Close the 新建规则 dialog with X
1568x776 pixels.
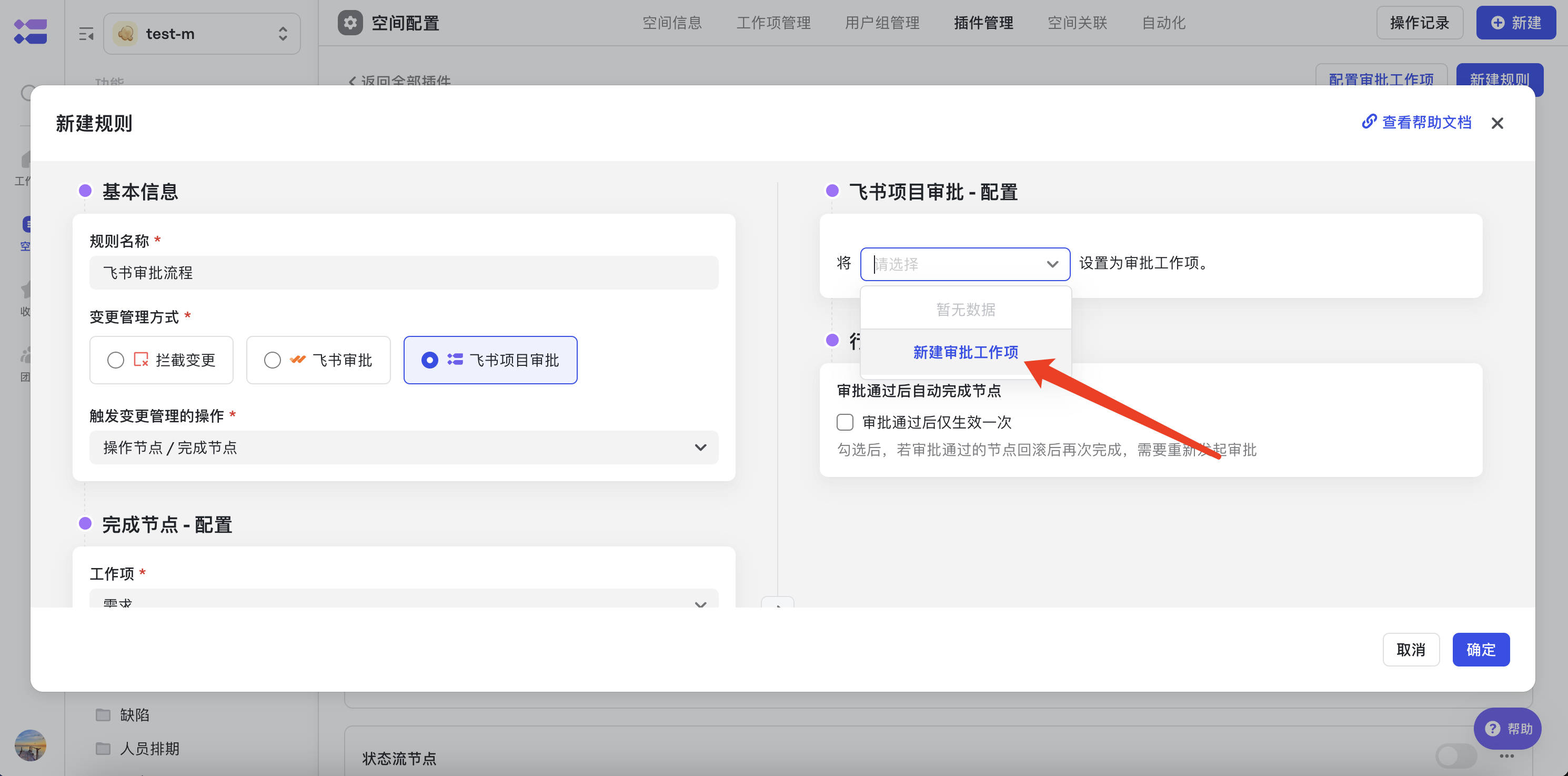click(x=1497, y=123)
